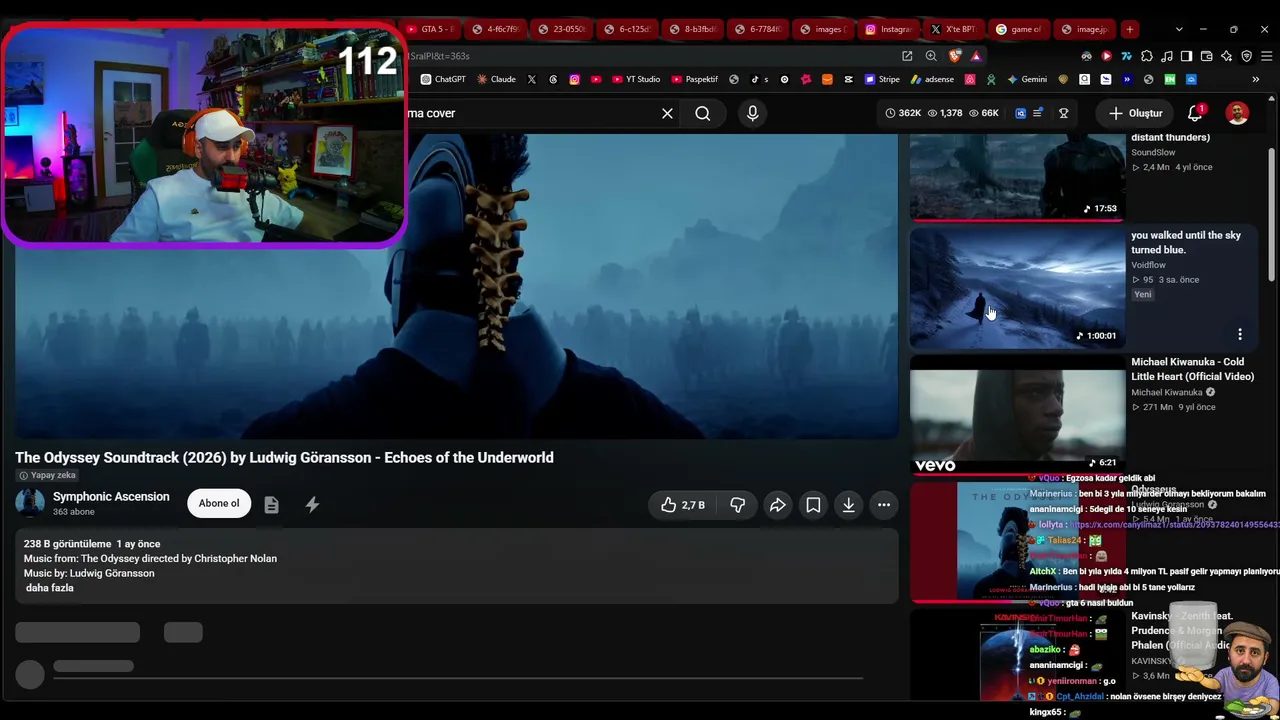Viewport: 1280px width, 720px height.
Task: Open the browser zoom magnifier in address bar
Action: (931, 56)
